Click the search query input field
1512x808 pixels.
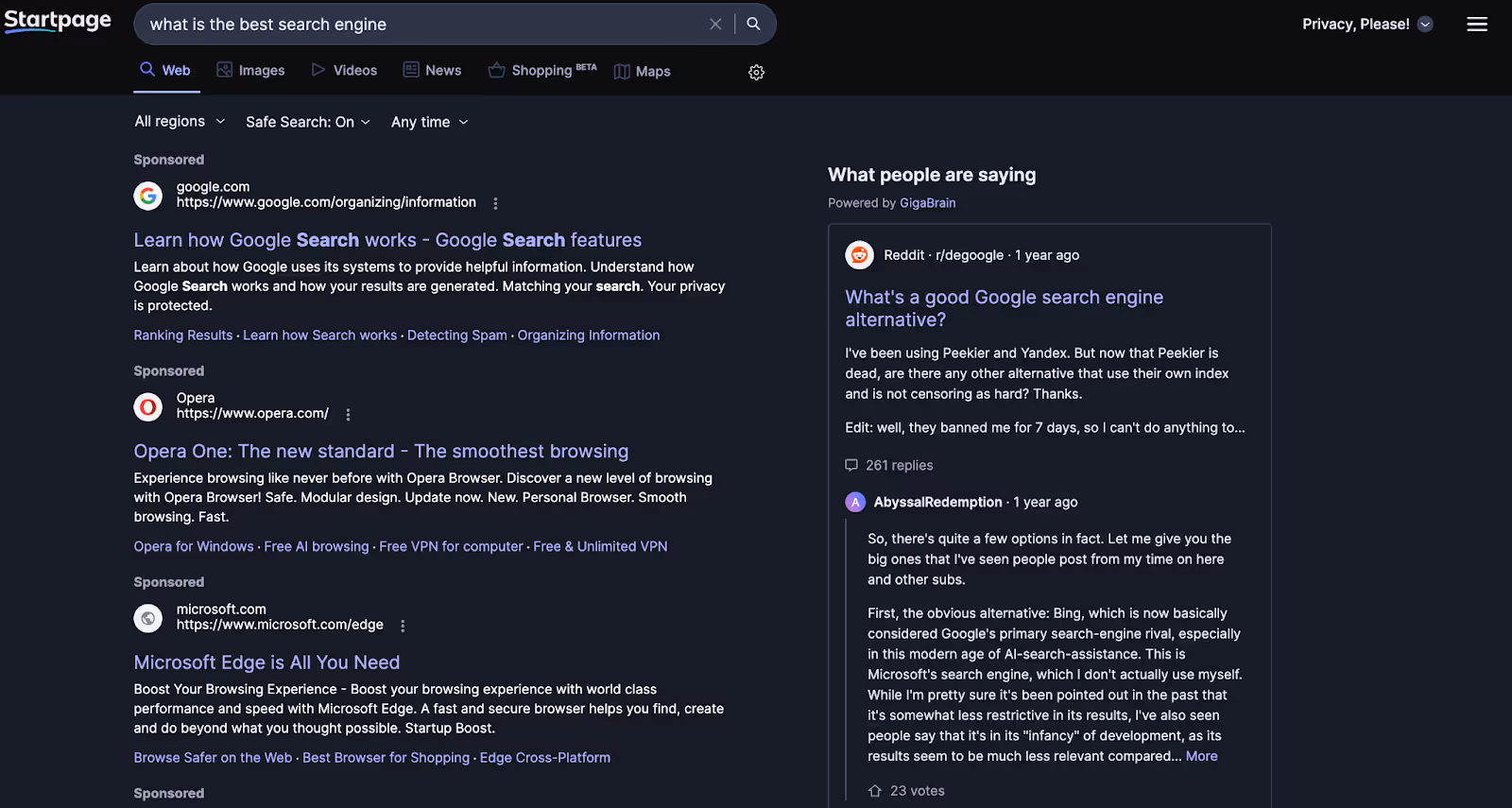[423, 25]
